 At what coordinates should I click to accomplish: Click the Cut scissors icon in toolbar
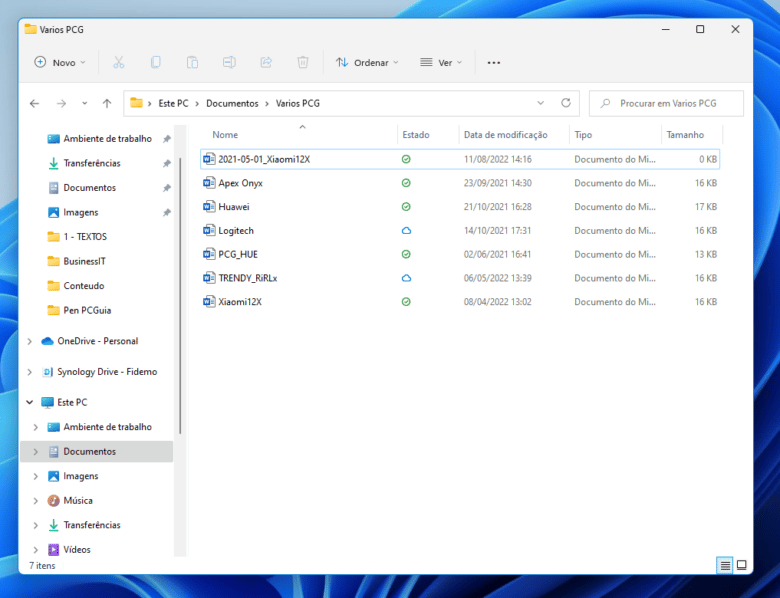tap(118, 62)
